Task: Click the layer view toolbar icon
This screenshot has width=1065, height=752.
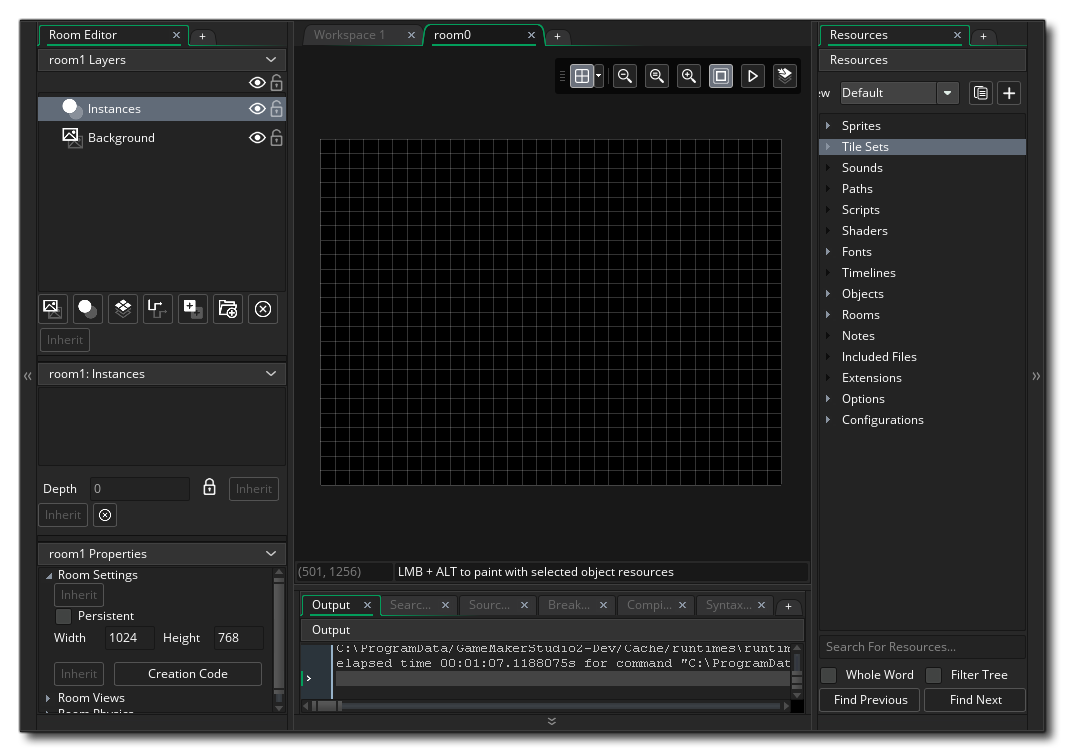Action: click(x=784, y=76)
